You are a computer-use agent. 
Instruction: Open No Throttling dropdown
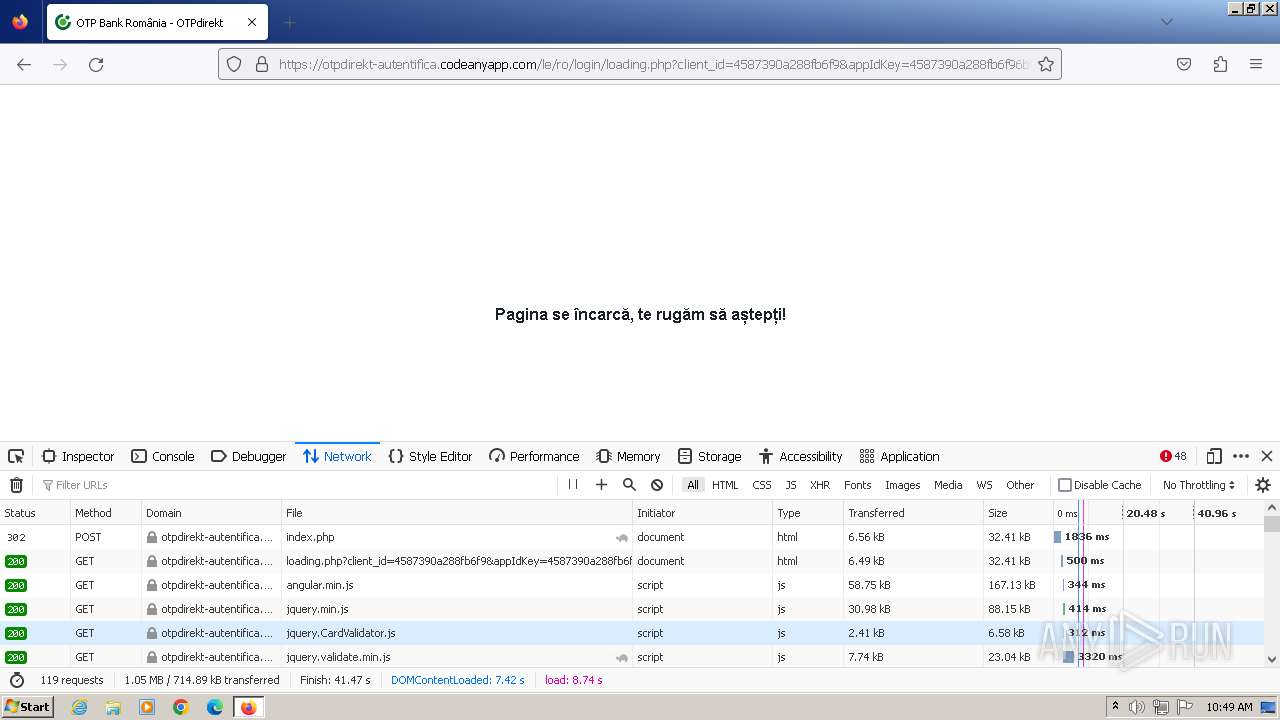tap(1199, 485)
